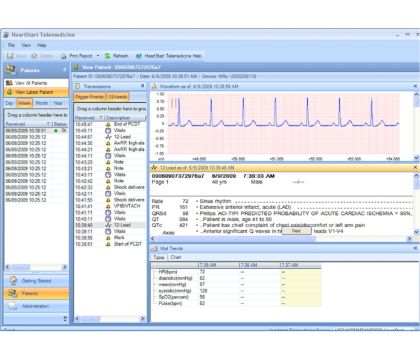The image size is (420, 360).
Task: Click the Next button in 12-Lead report
Action: coord(296,231)
